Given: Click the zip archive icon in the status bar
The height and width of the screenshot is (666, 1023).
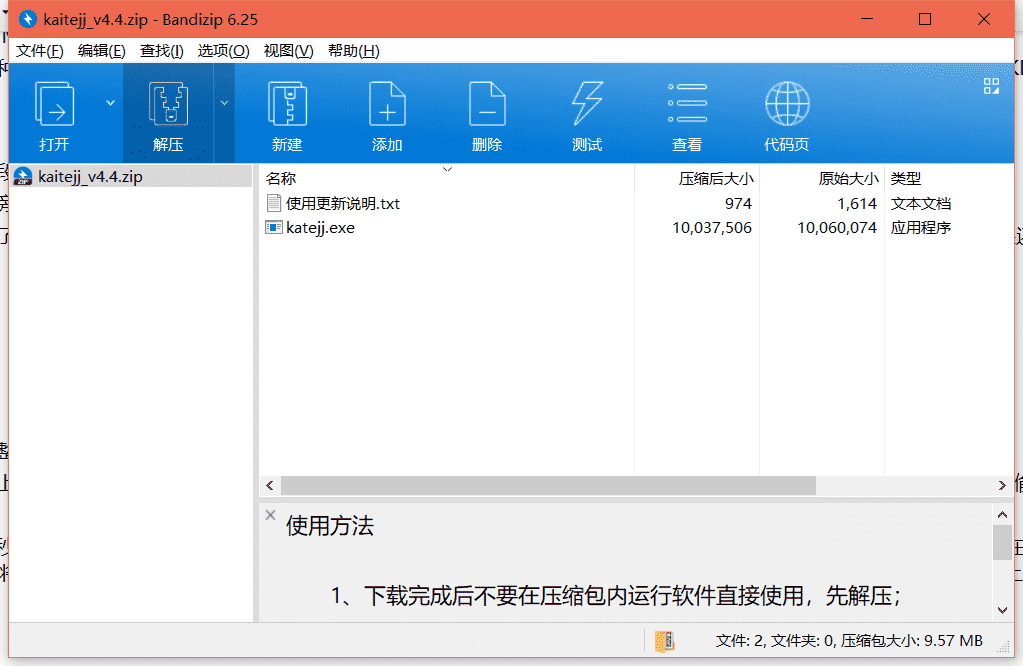Looking at the screenshot, I should (664, 641).
